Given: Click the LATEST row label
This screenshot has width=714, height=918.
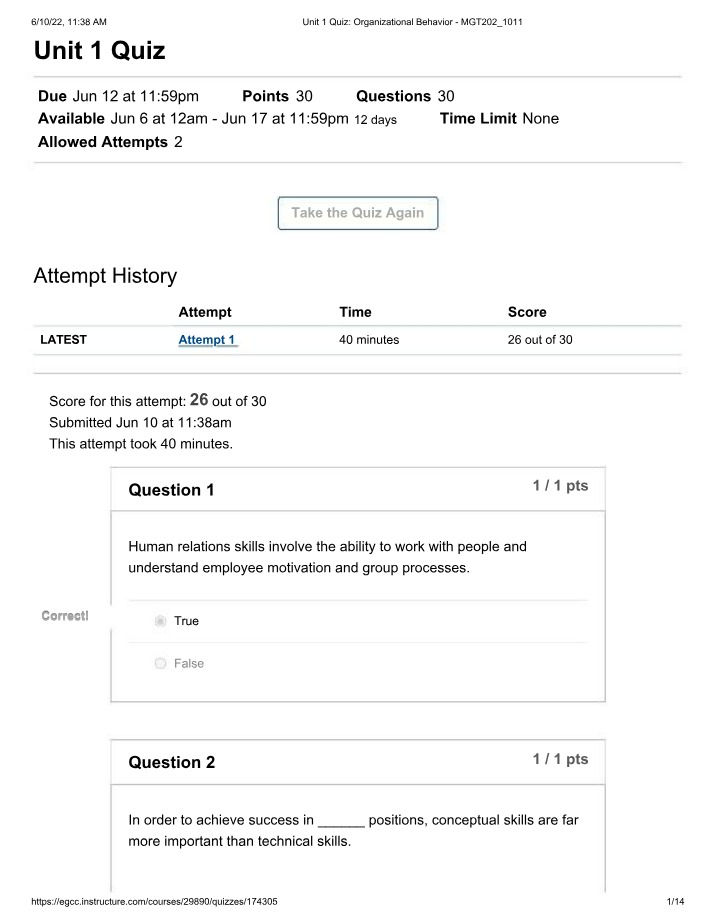Looking at the screenshot, I should point(63,340).
